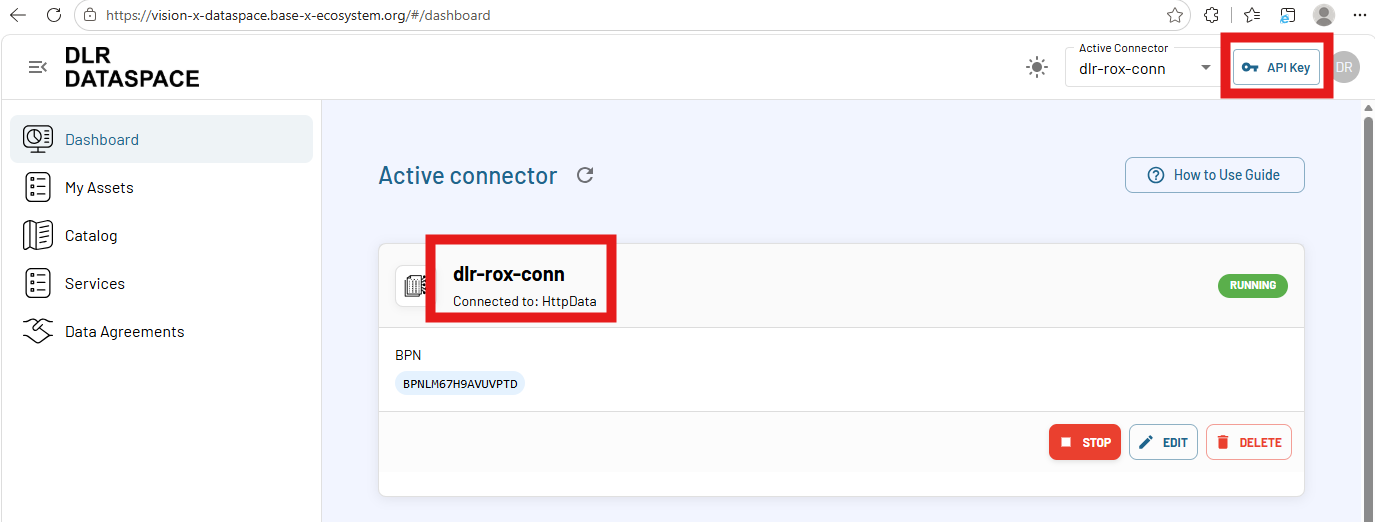The image size is (1375, 522).
Task: Toggle light/dark theme sun icon
Action: point(1037,67)
